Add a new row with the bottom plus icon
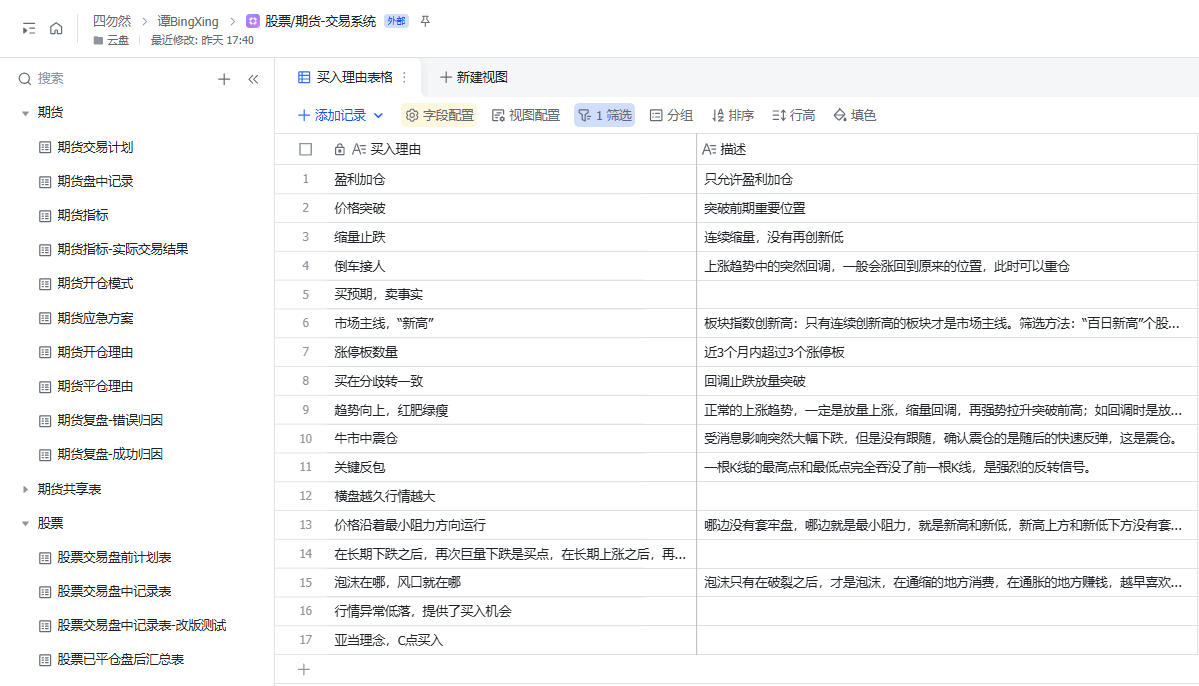 click(x=304, y=670)
